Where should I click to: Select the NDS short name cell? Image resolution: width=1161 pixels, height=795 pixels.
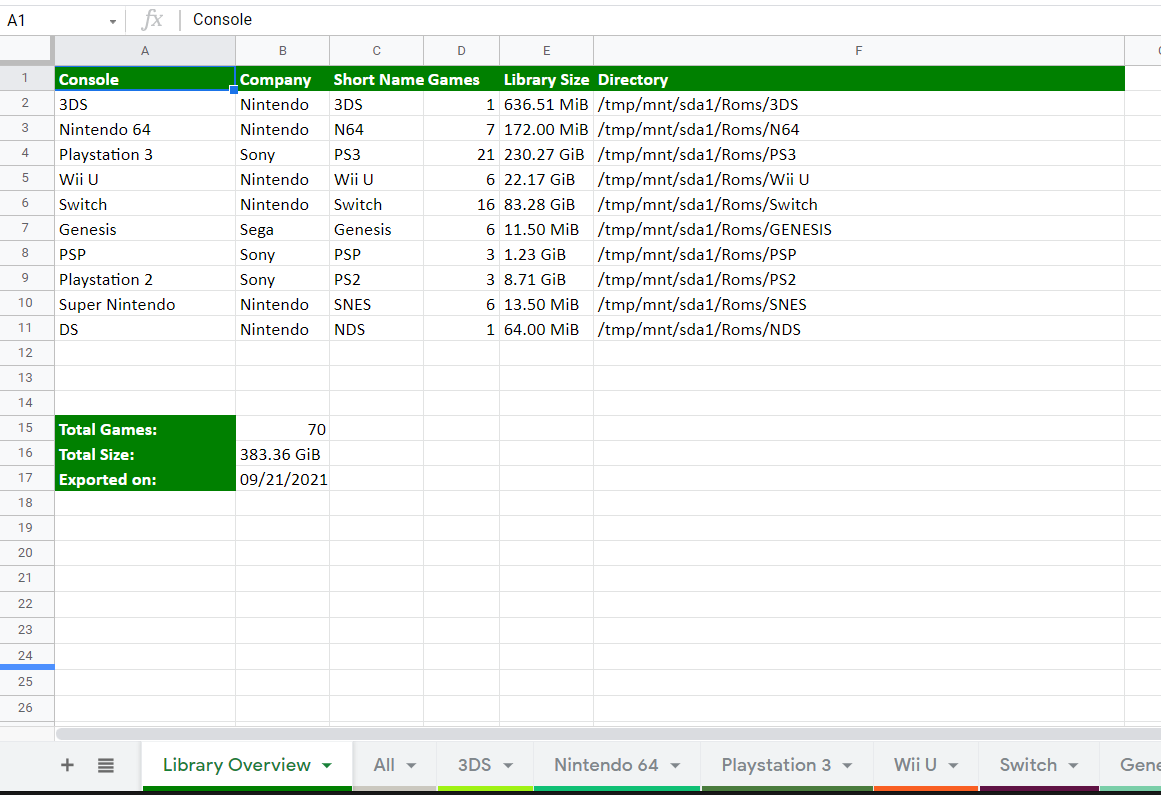pos(377,329)
